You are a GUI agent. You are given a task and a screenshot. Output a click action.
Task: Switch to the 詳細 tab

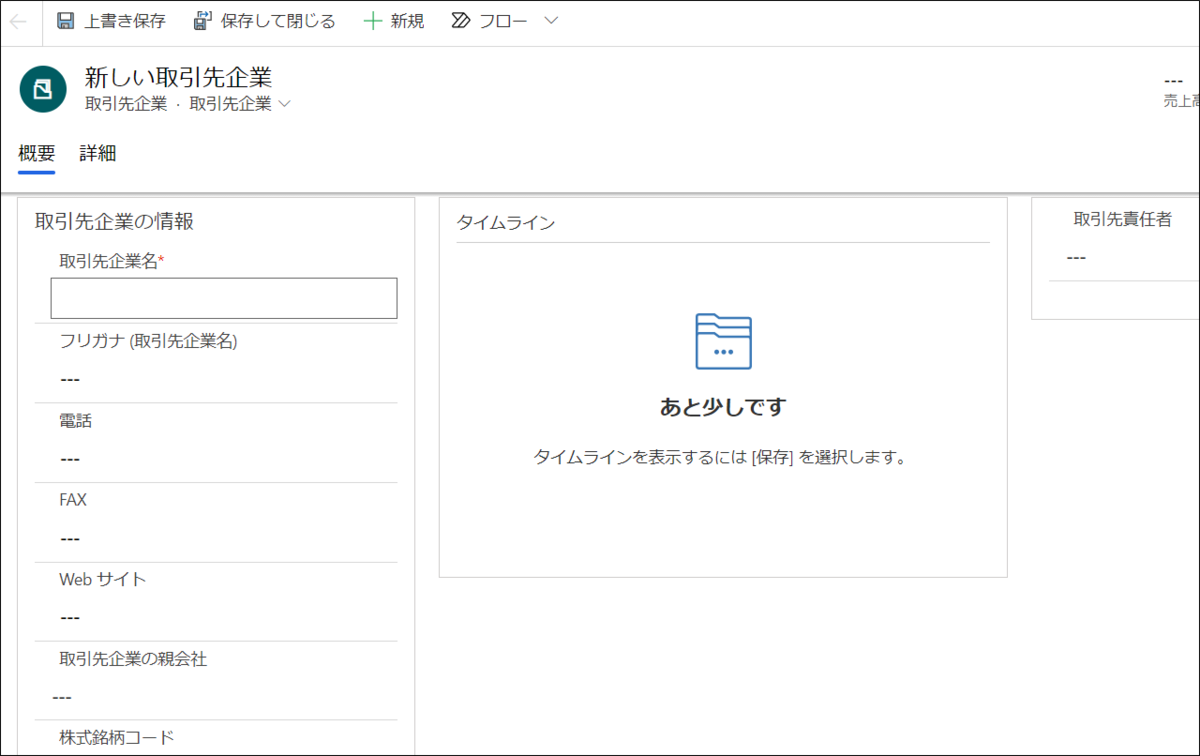click(x=96, y=153)
